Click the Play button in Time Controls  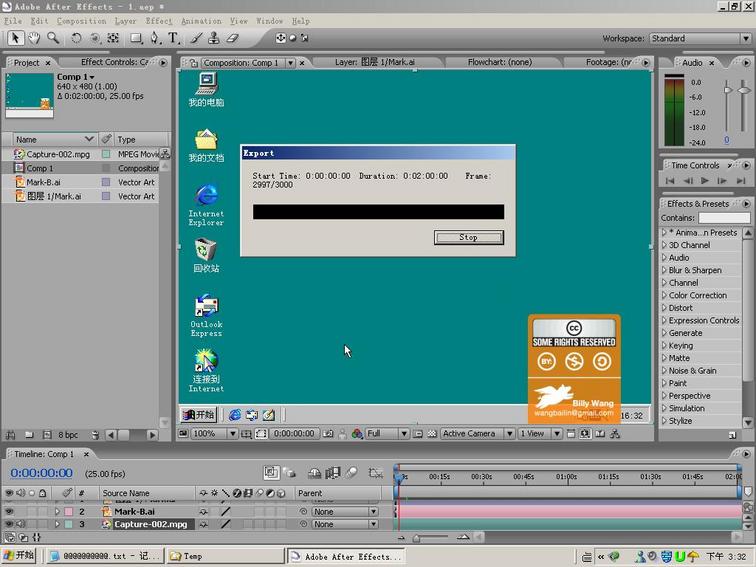click(704, 181)
